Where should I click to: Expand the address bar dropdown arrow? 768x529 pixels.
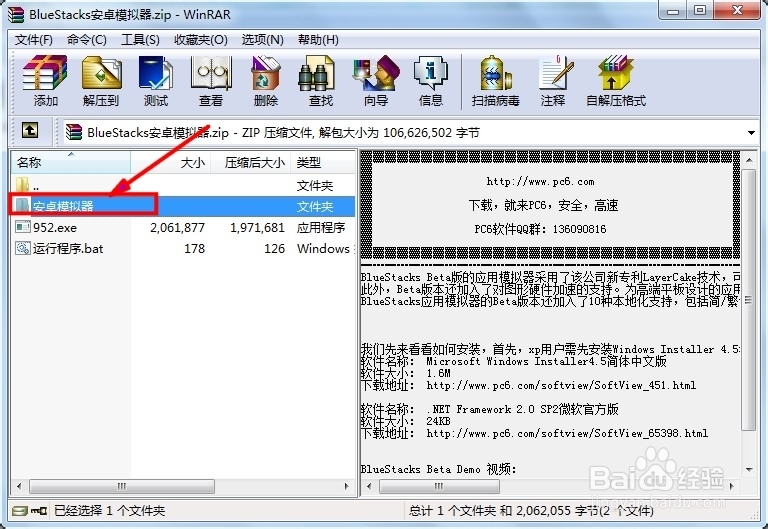751,133
